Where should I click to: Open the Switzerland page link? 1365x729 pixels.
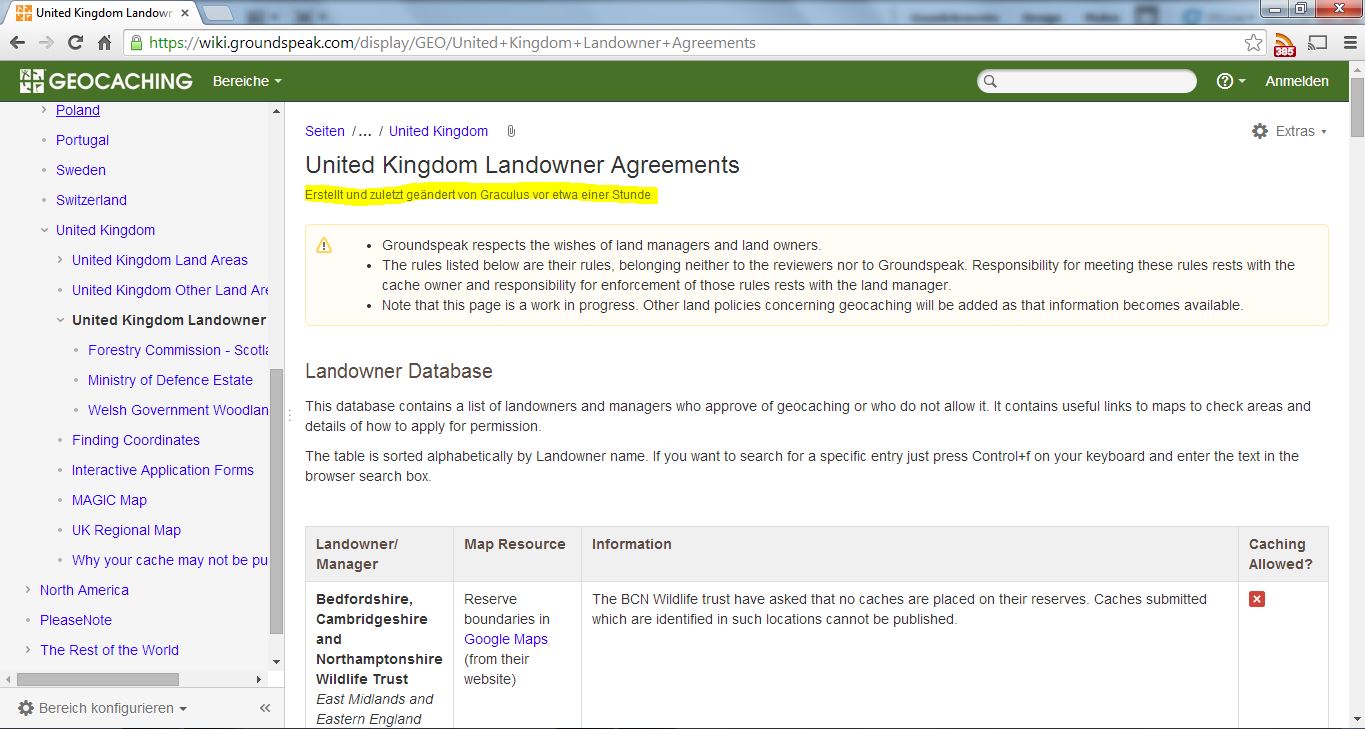pyautogui.click(x=91, y=200)
